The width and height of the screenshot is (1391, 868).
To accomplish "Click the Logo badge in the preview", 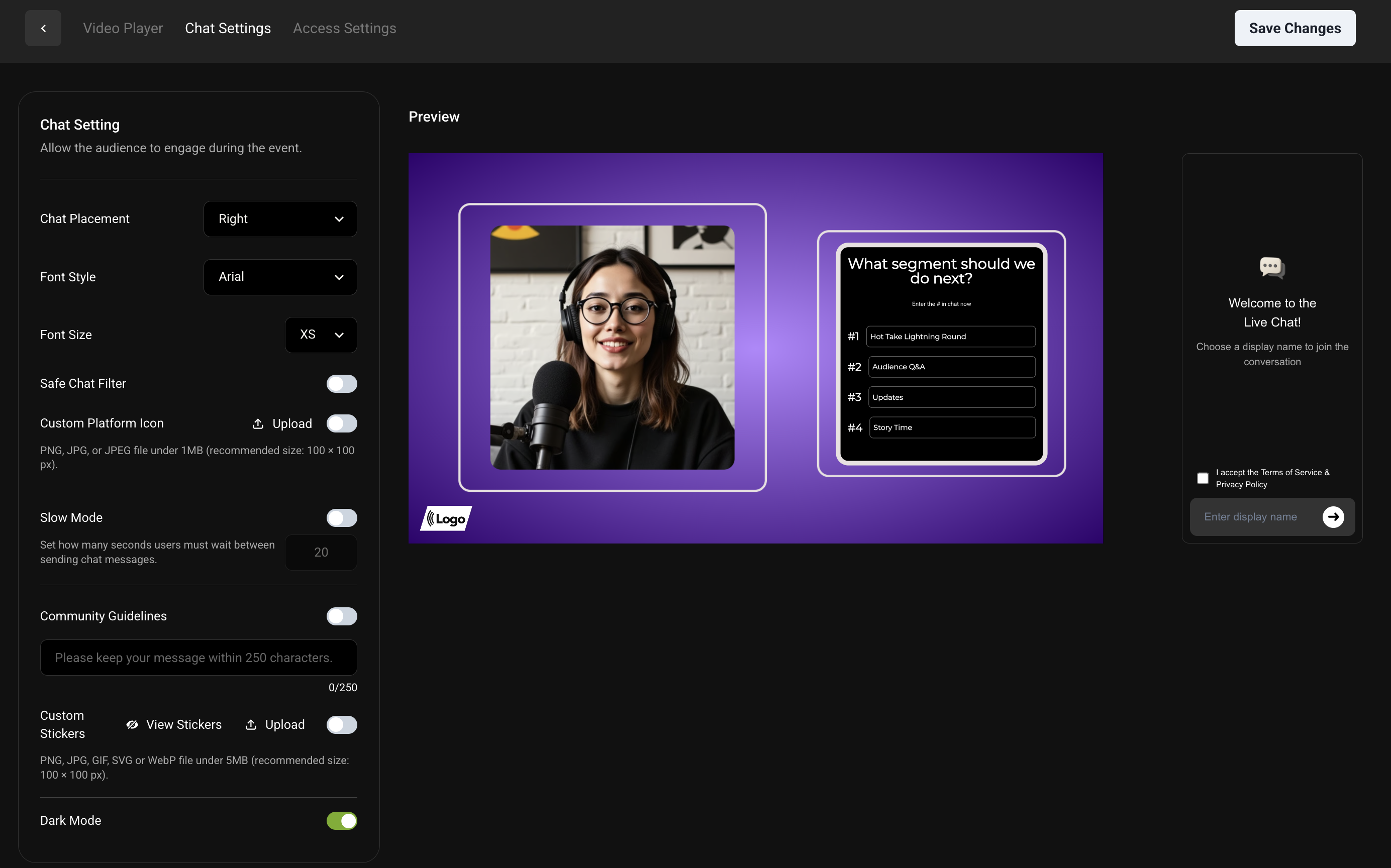I will (446, 518).
